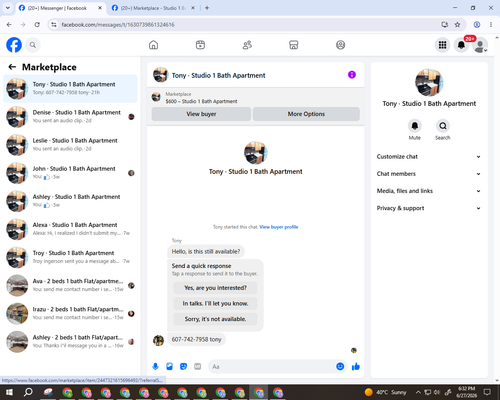
Task: Open the Chrome three-dot menu
Action: click(491, 25)
